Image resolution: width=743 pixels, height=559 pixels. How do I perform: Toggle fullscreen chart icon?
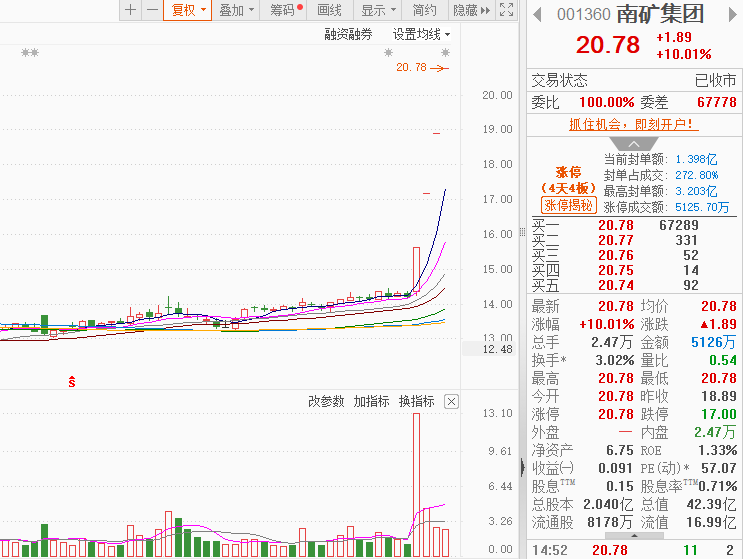(x=507, y=9)
